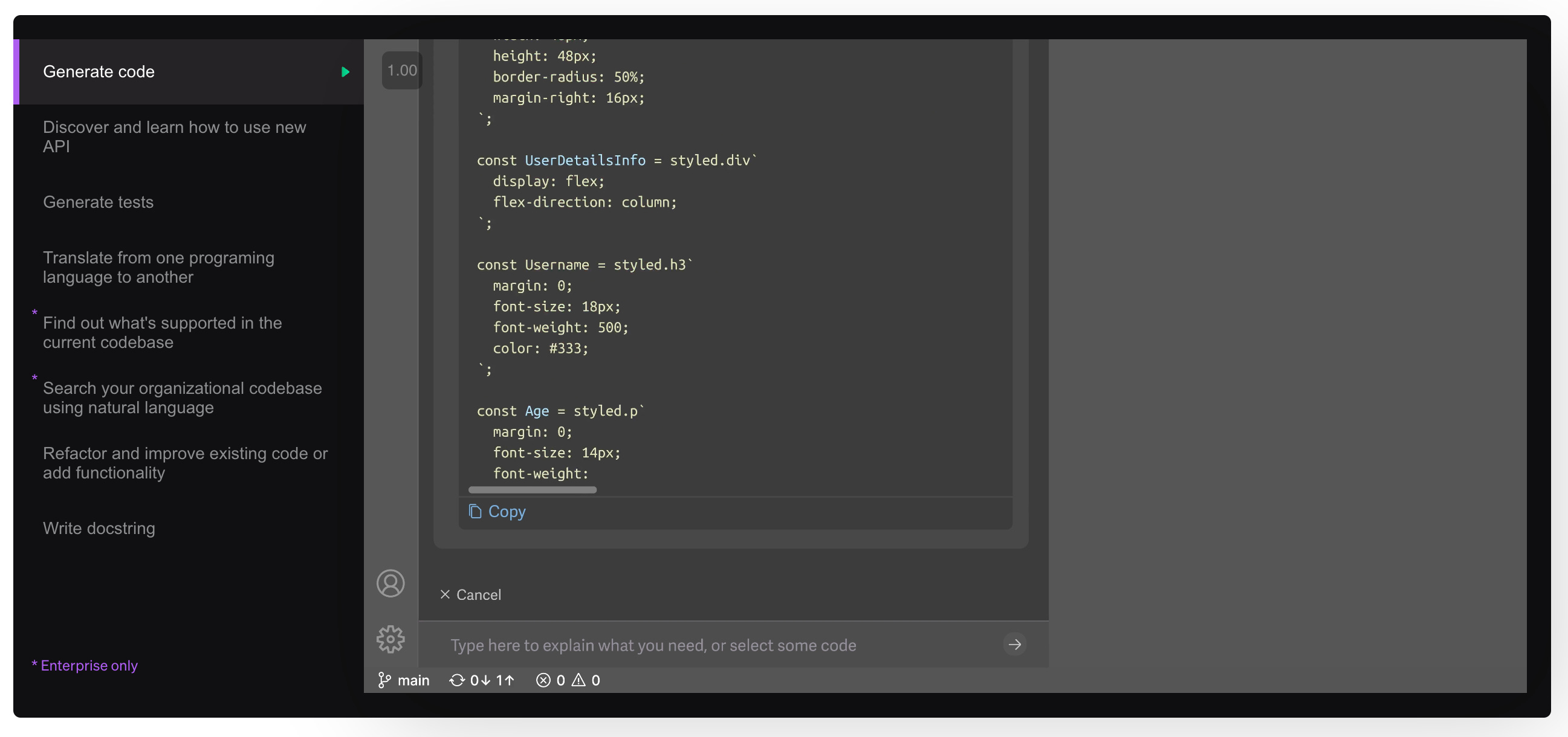Click the sync changes icon
This screenshot has height=737, width=1568.
point(456,680)
